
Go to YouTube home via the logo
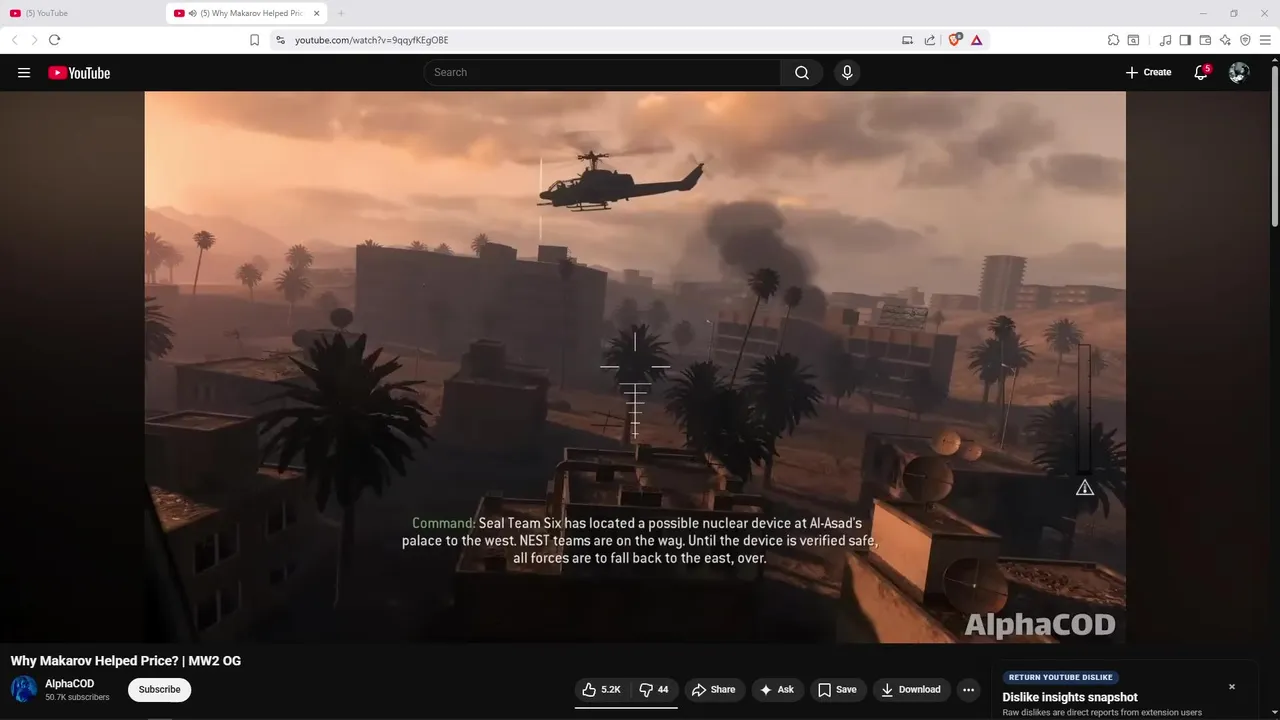pos(79,72)
